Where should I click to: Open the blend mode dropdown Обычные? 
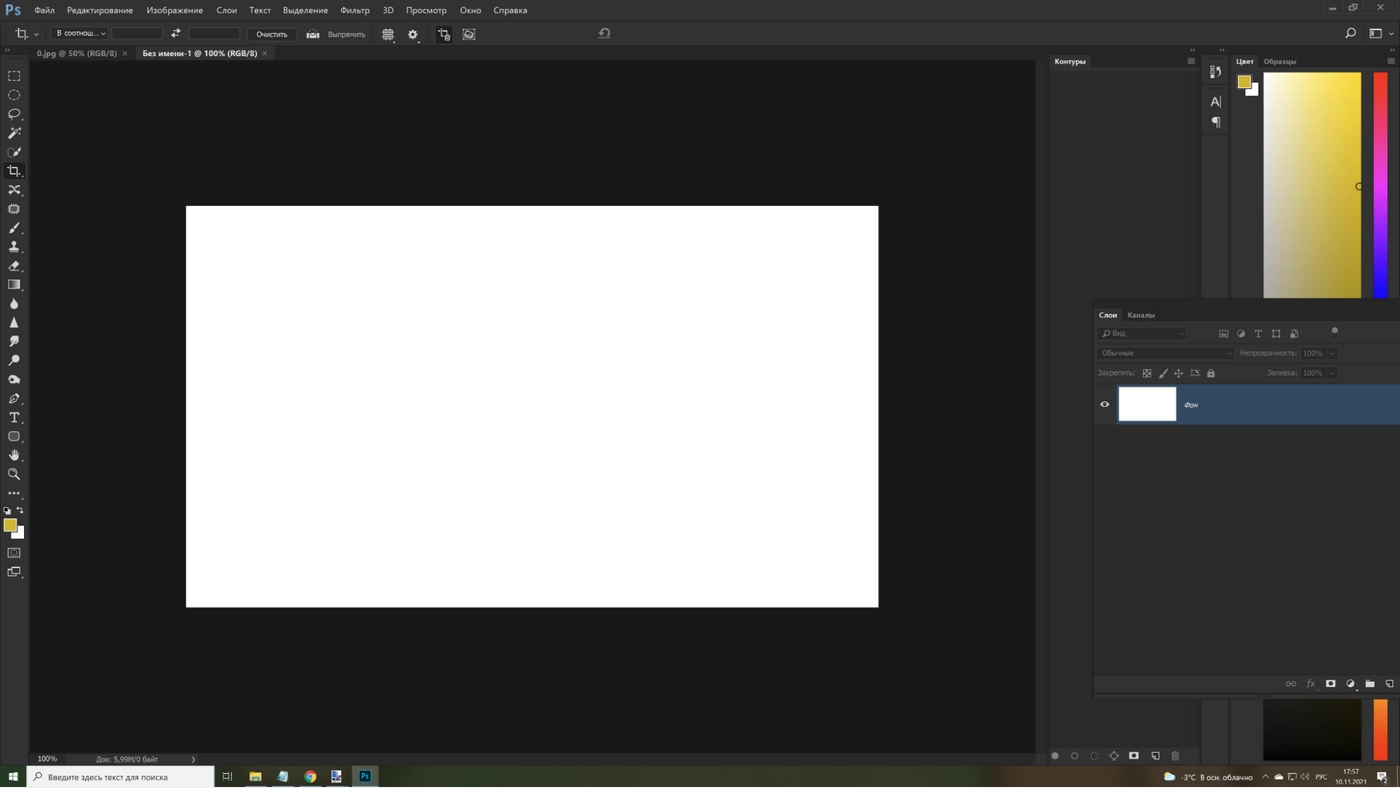click(x=1166, y=353)
